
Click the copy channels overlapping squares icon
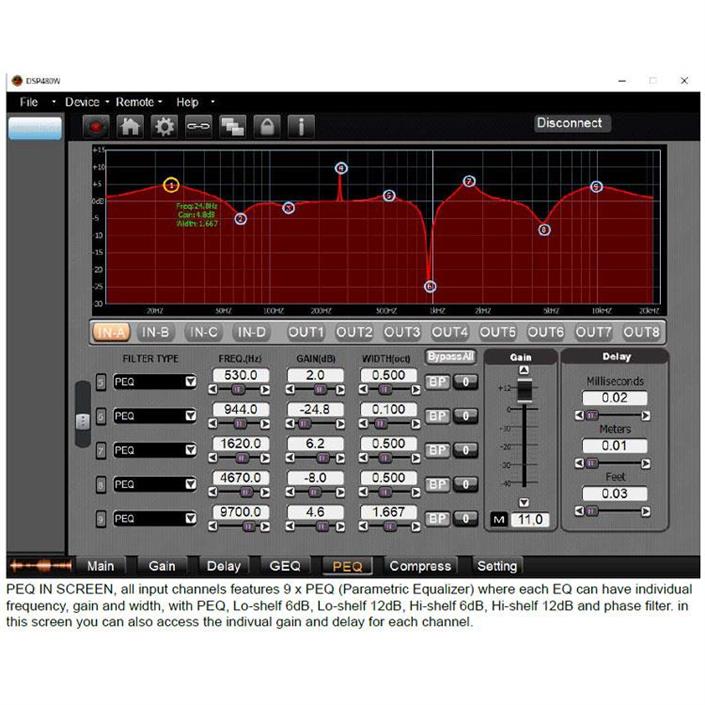click(232, 127)
